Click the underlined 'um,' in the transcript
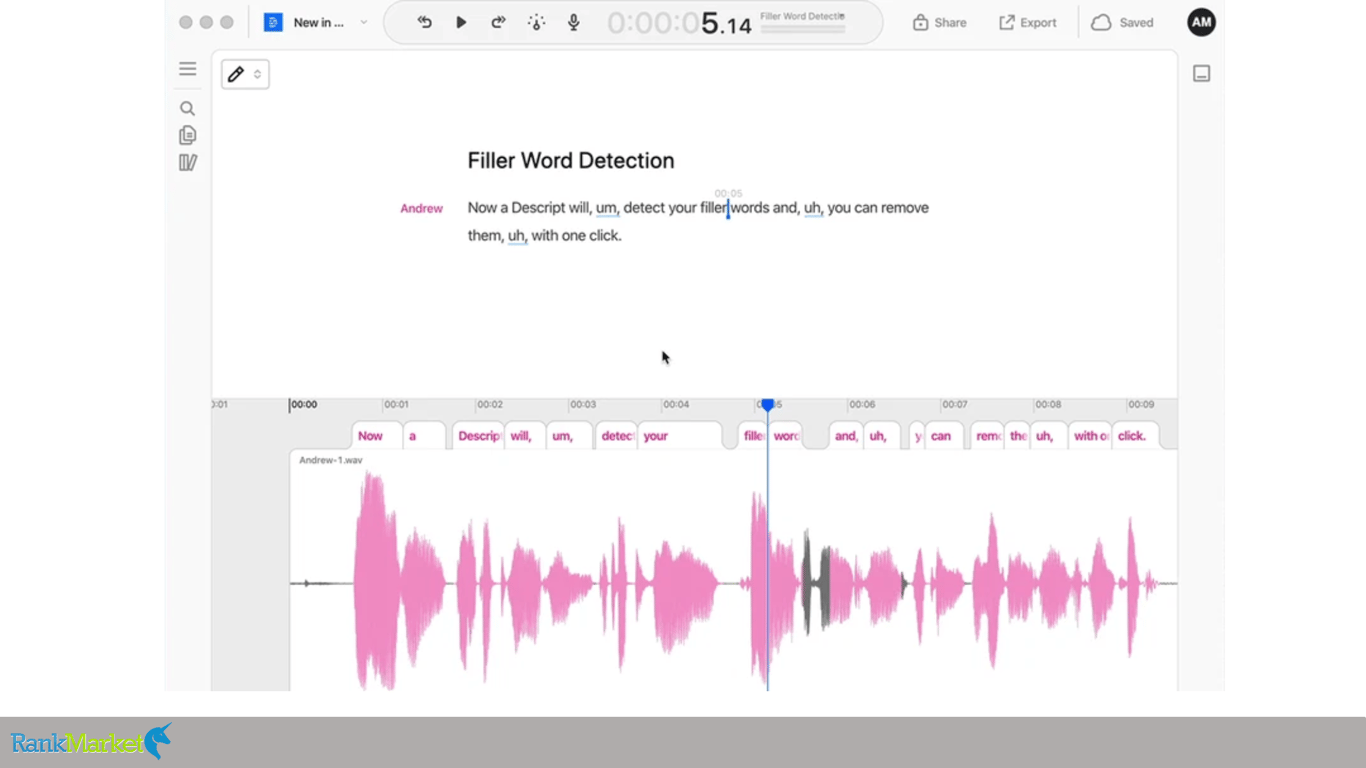 608,208
